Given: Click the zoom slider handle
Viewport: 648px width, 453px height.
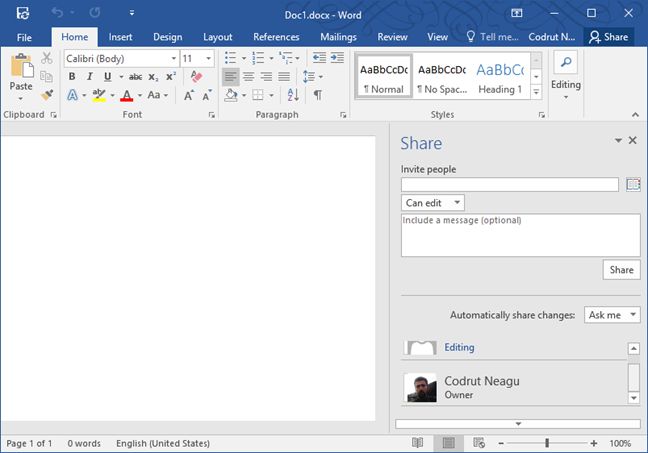Looking at the screenshot, I should pyautogui.click(x=547, y=443).
